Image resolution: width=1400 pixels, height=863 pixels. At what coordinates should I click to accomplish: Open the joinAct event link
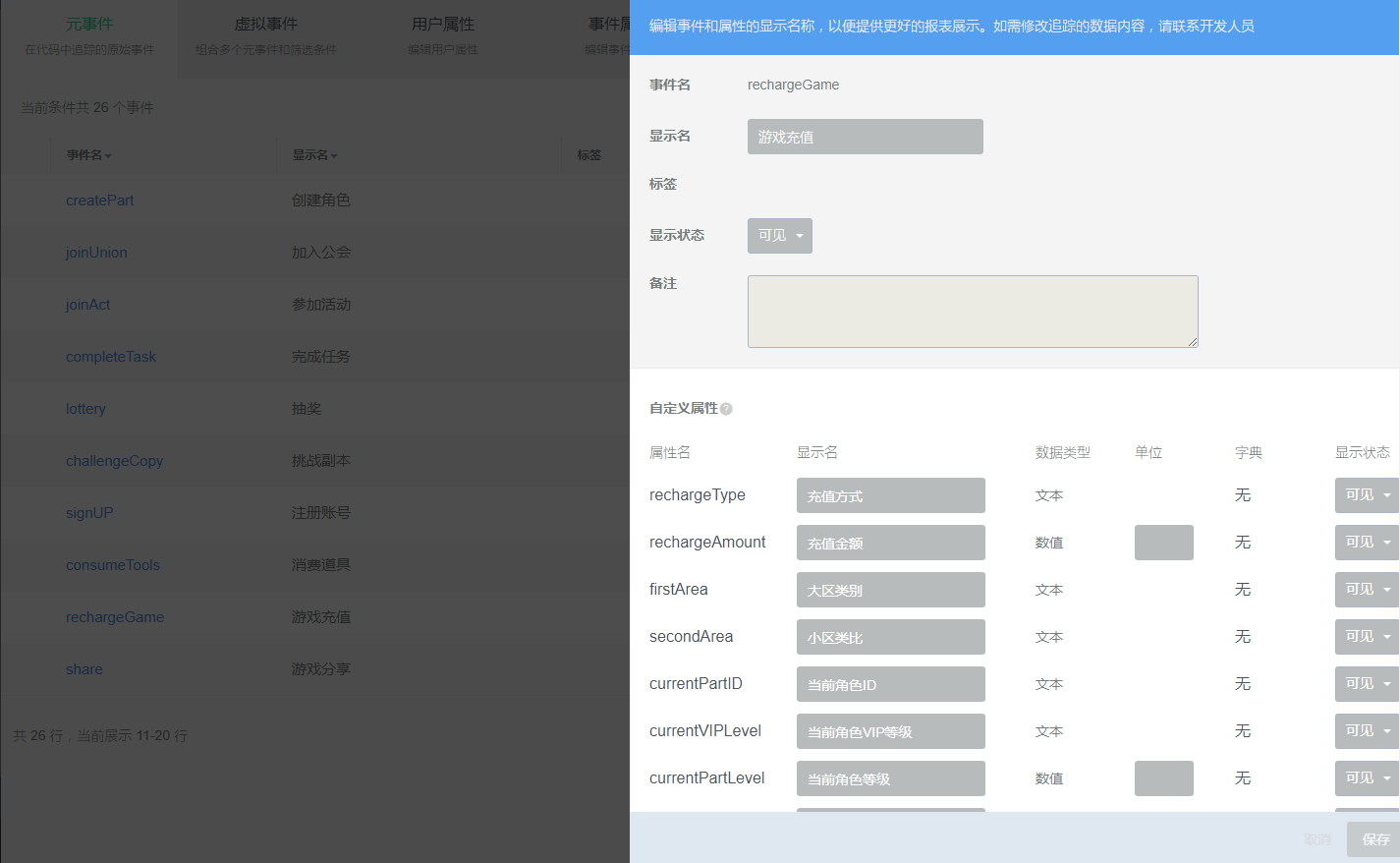click(x=87, y=305)
